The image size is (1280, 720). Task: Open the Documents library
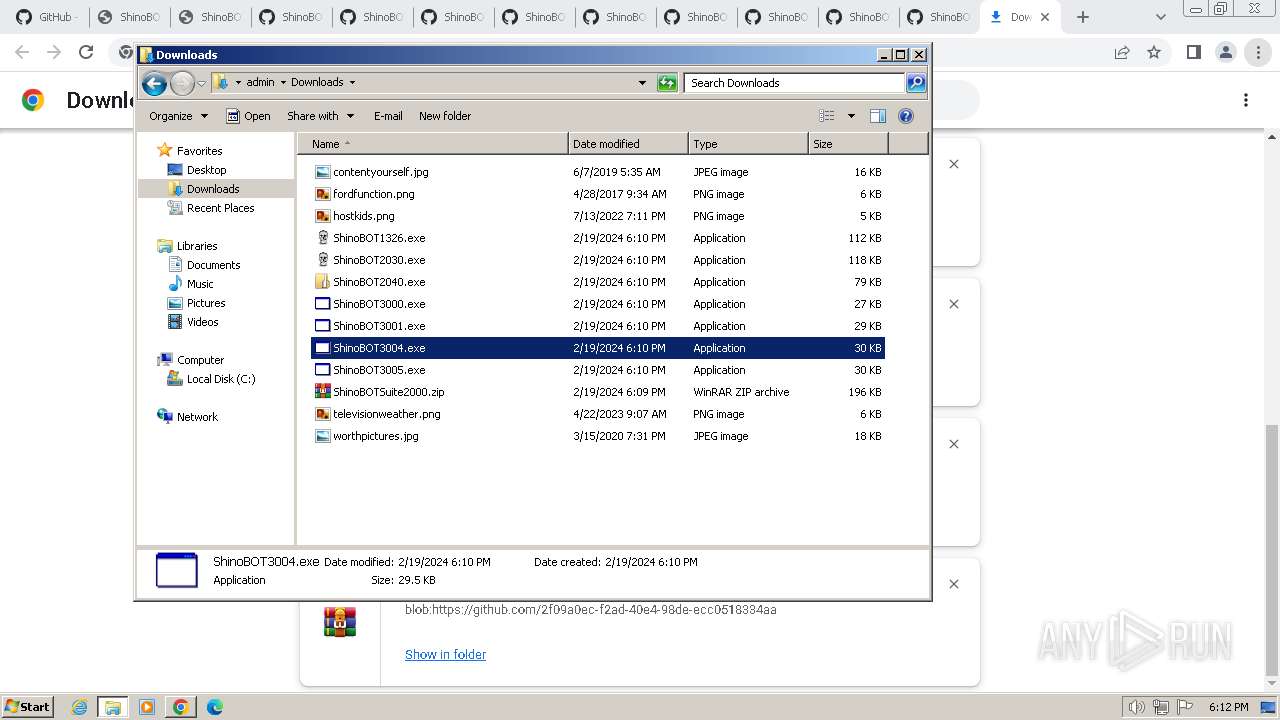click(213, 265)
